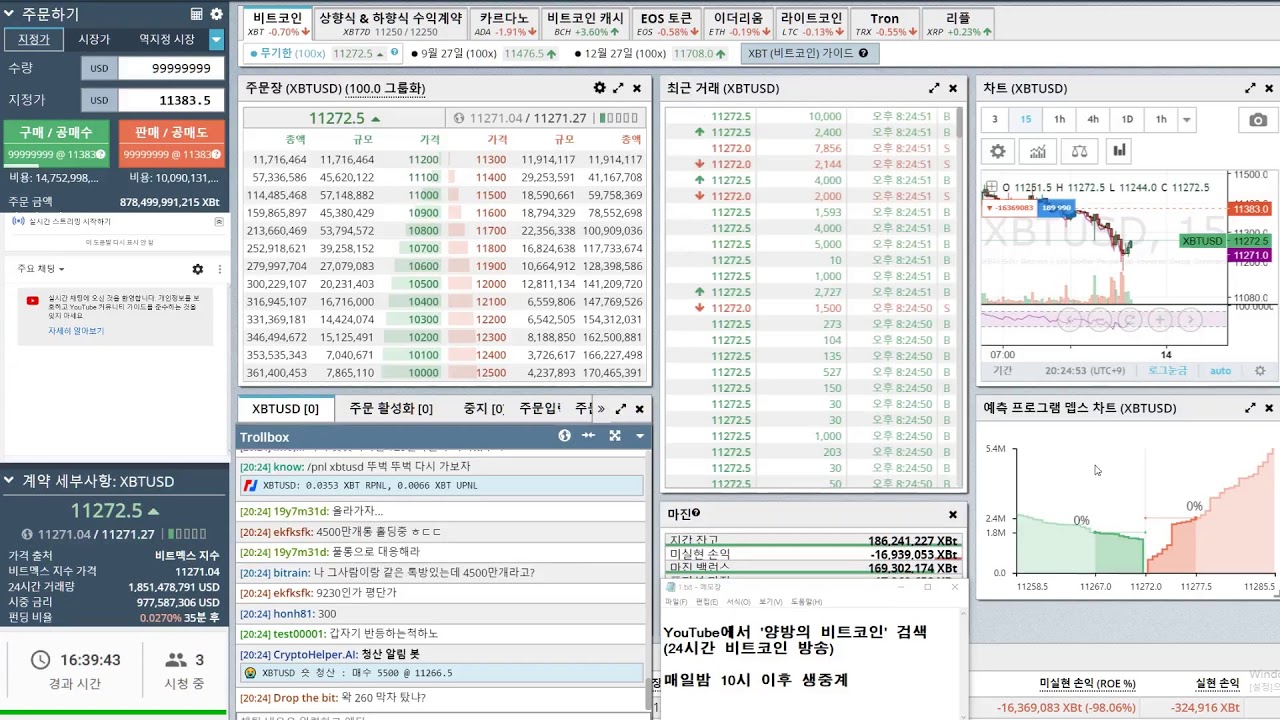This screenshot has width=1280, height=720.
Task: Click the Trollbox collapse-width arrows icon
Action: tap(588, 436)
